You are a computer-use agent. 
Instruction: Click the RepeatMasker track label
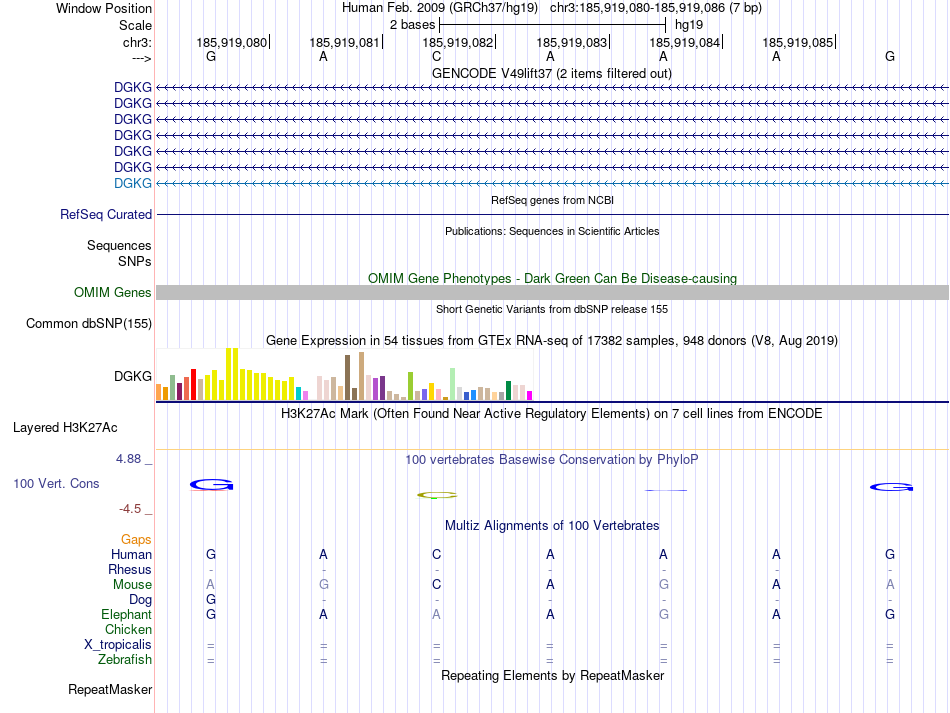pyautogui.click(x=110, y=689)
